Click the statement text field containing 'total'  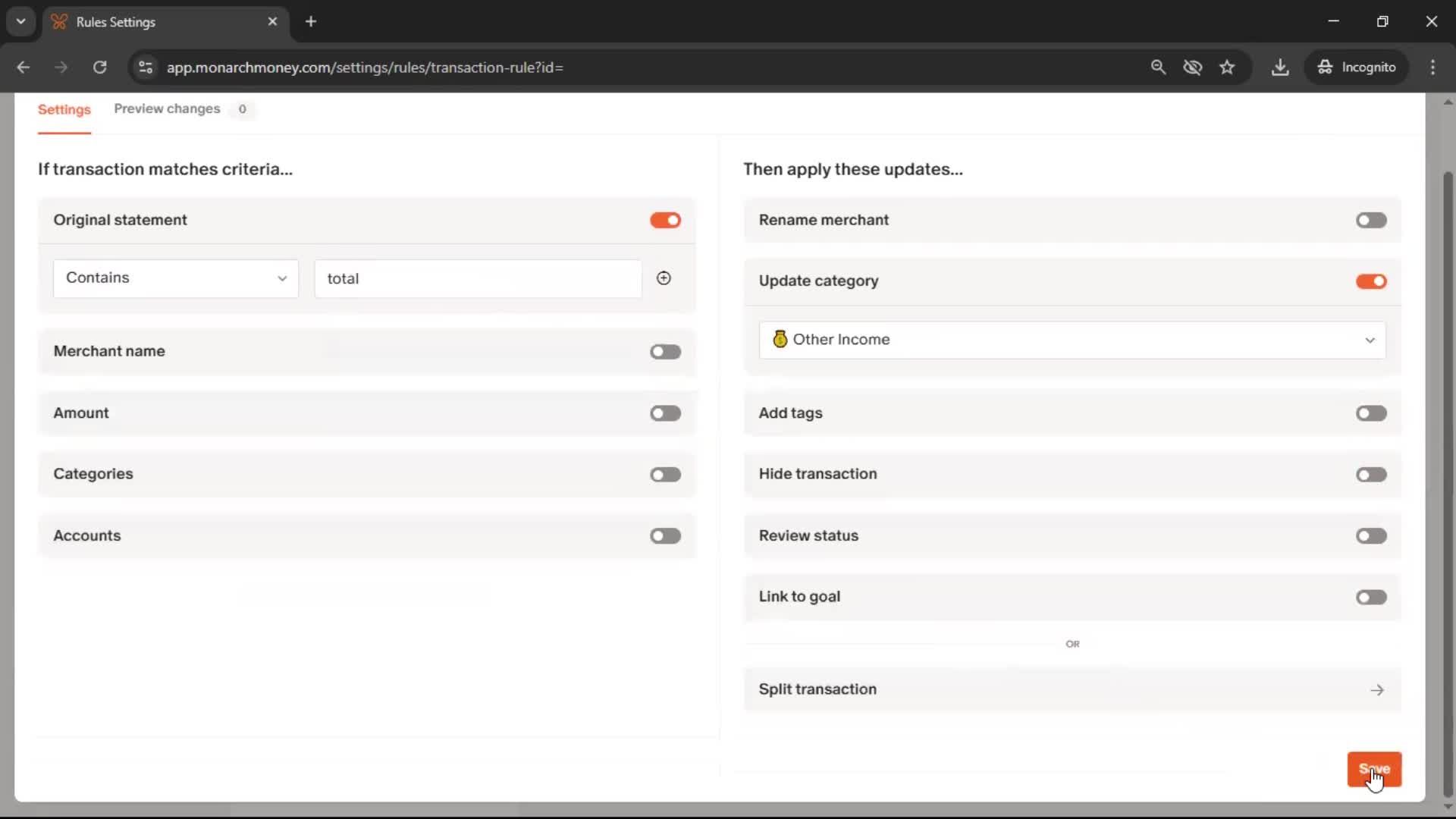tap(478, 279)
